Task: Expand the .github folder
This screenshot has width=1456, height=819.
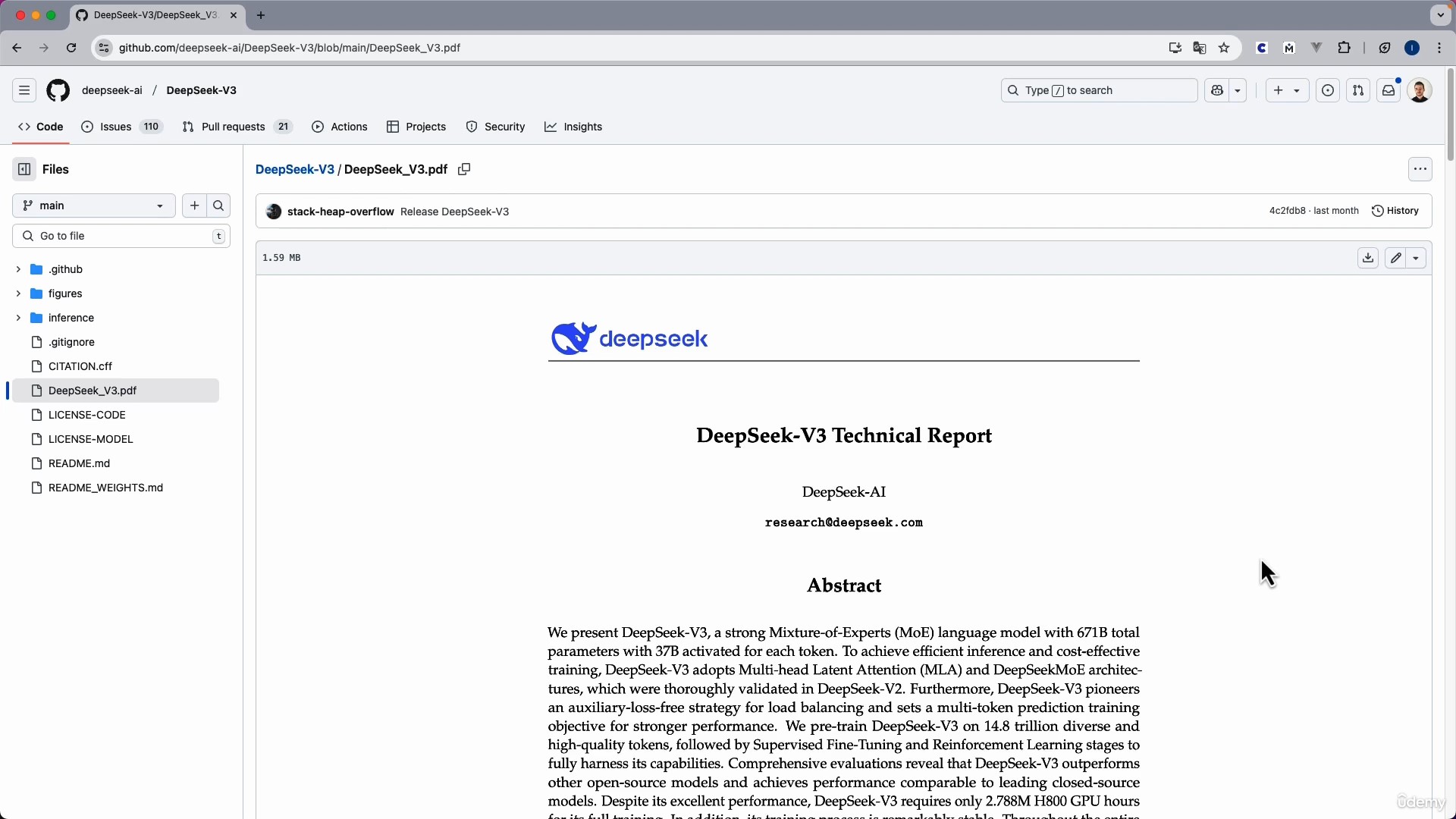Action: point(18,269)
